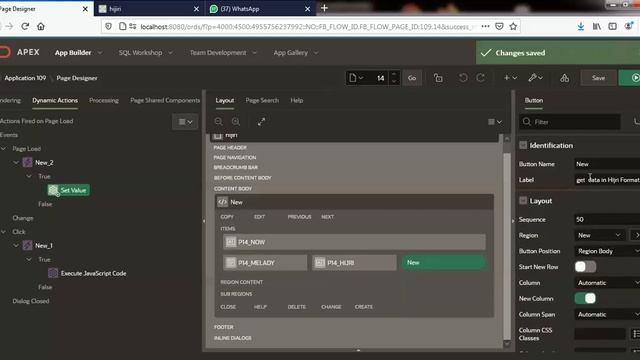Undo the last change
Viewport: 640px width, 360px height.
tap(463, 78)
